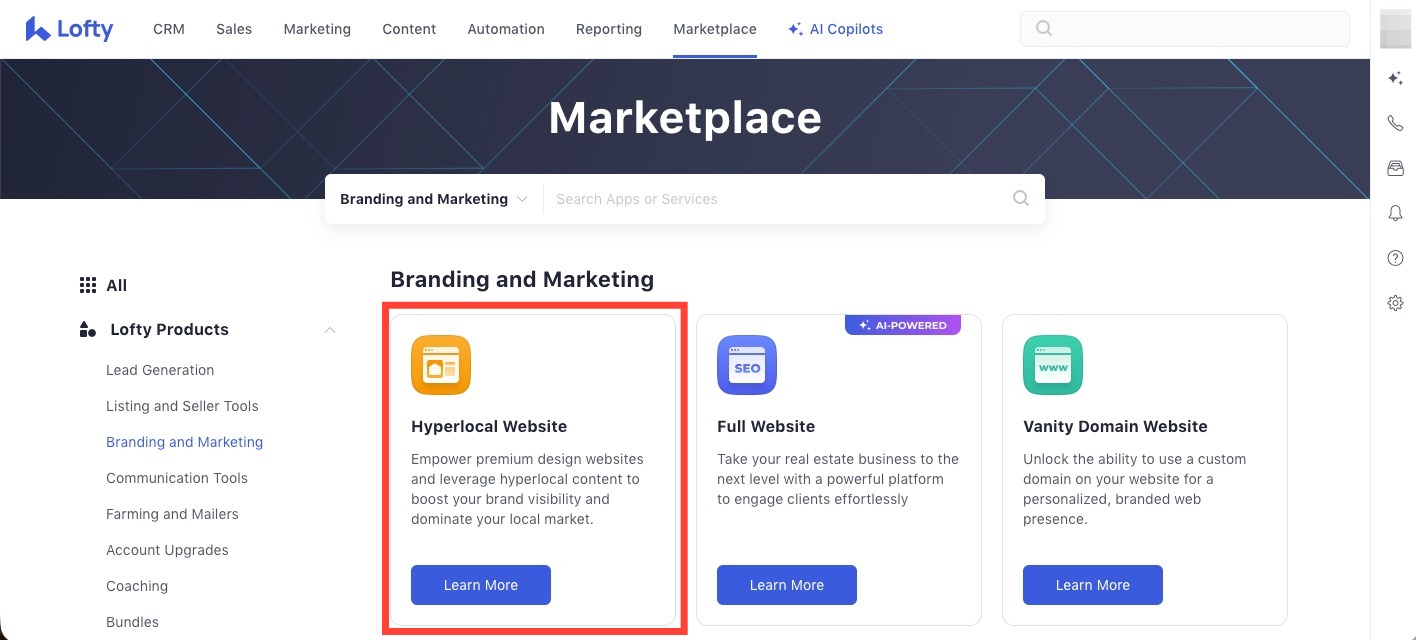1416x640 pixels.
Task: Open the phone dialer icon
Action: 1395,124
